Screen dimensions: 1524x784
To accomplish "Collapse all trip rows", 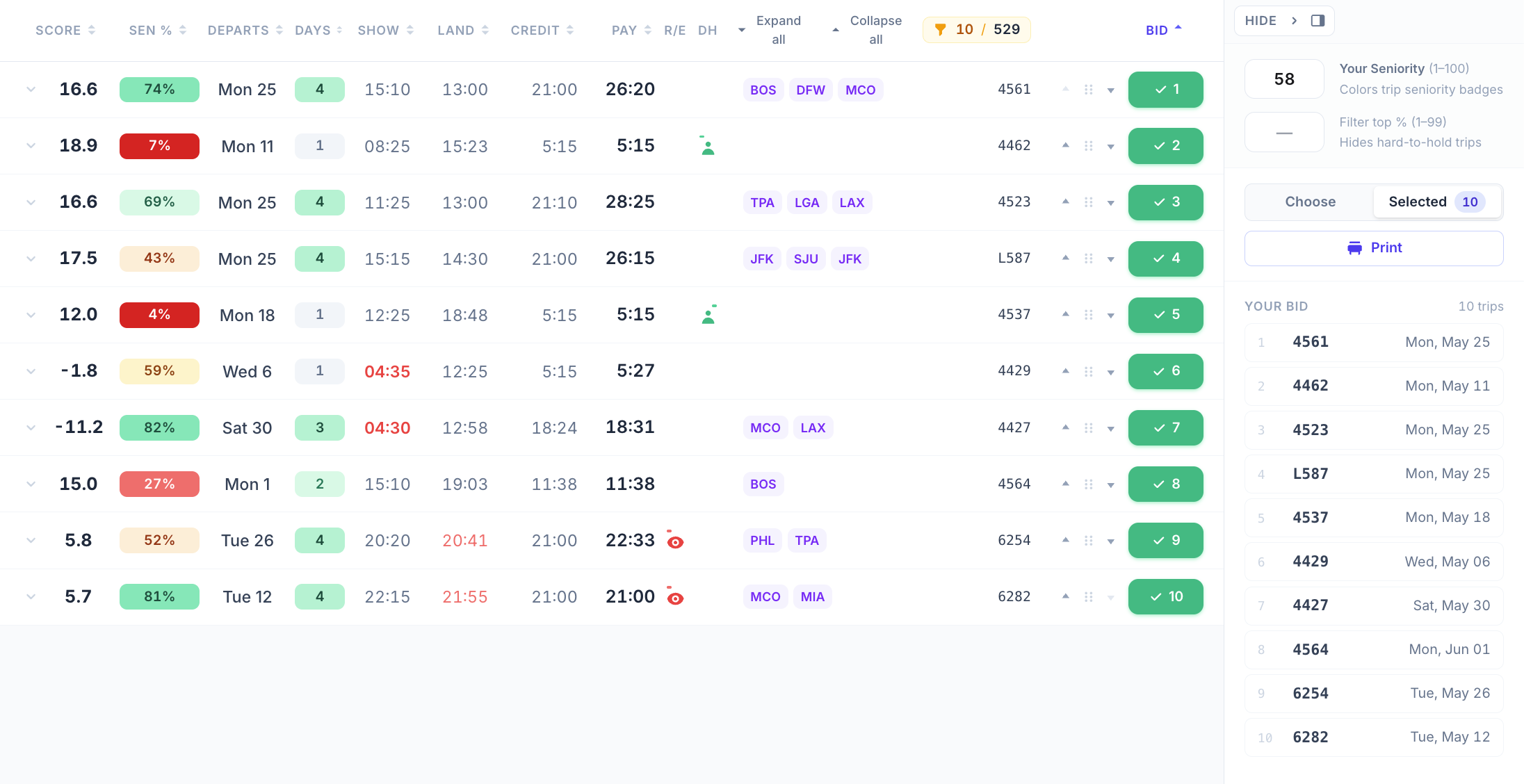I will [867, 30].
